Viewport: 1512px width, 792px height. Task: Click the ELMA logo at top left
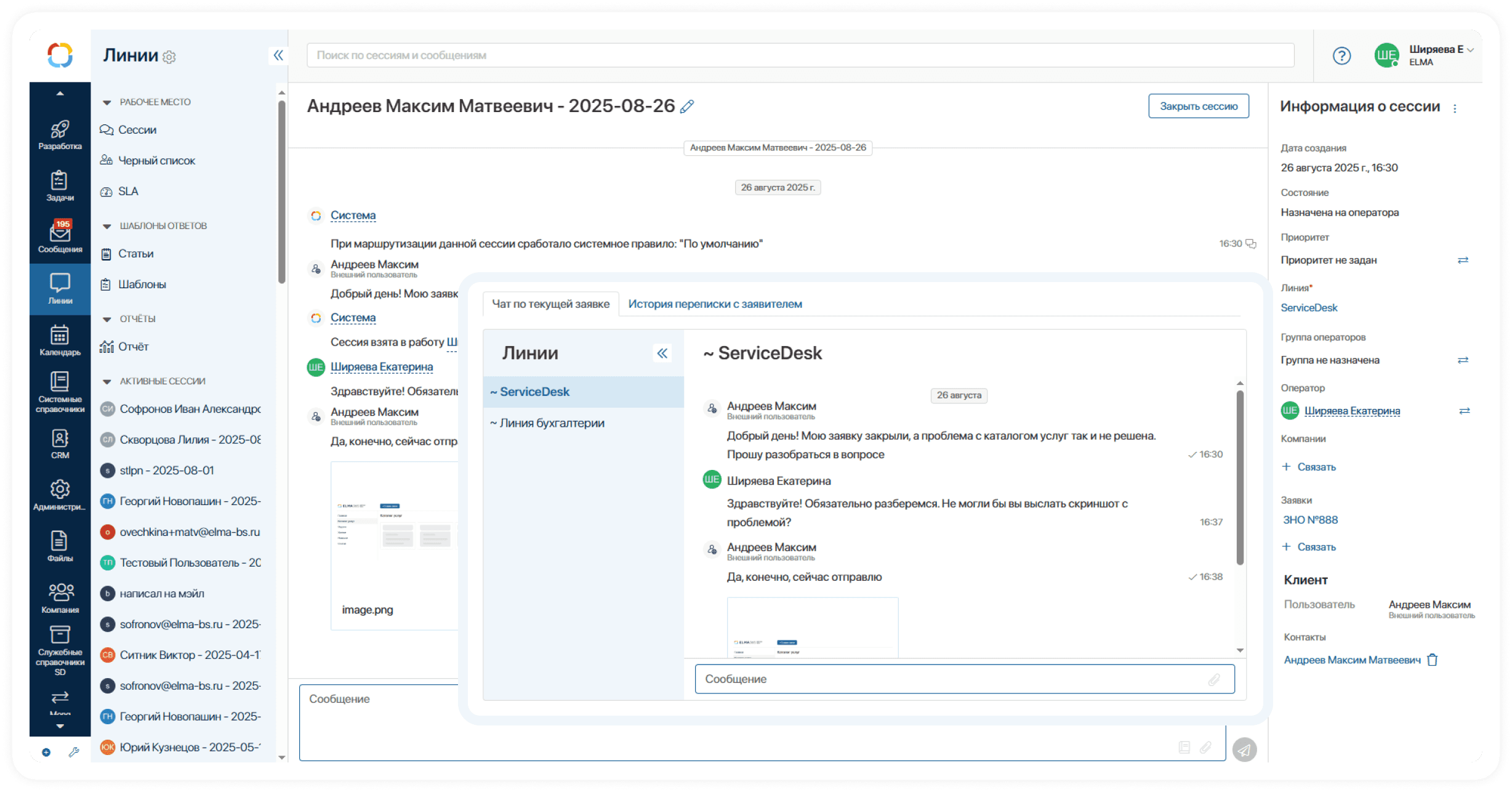tap(60, 55)
